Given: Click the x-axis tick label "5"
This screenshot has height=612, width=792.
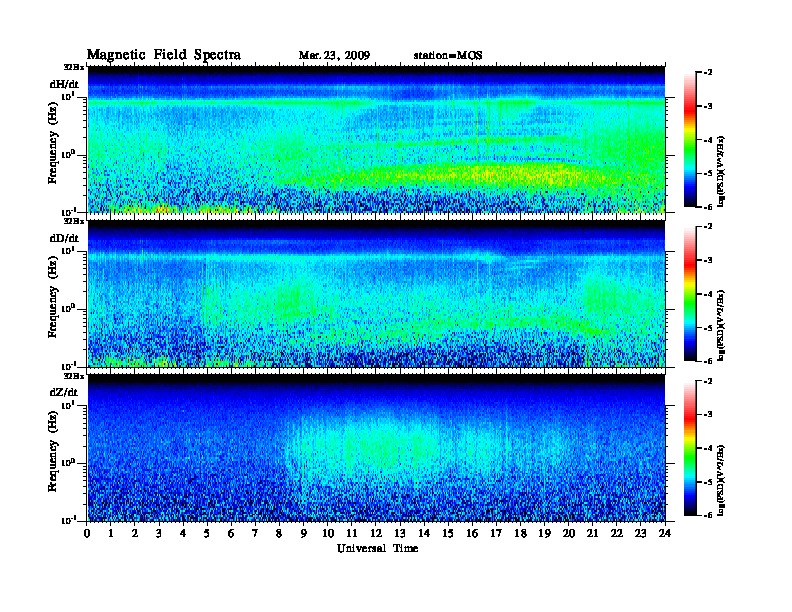Looking at the screenshot, I should pyautogui.click(x=207, y=534).
